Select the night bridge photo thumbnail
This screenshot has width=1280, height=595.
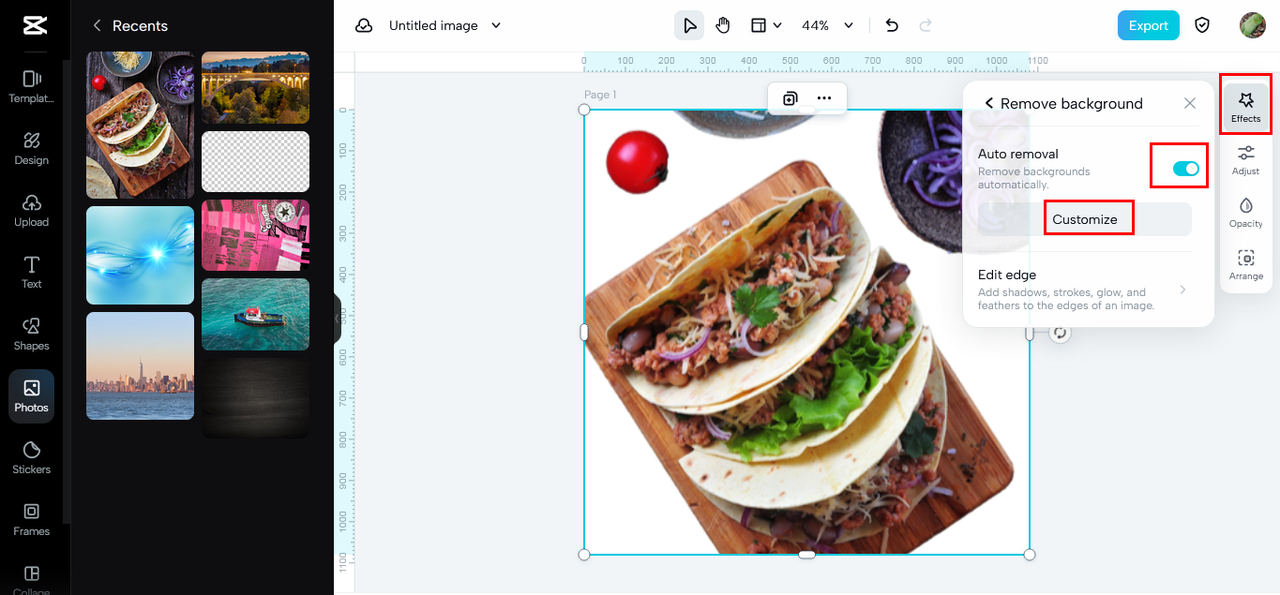click(x=256, y=88)
